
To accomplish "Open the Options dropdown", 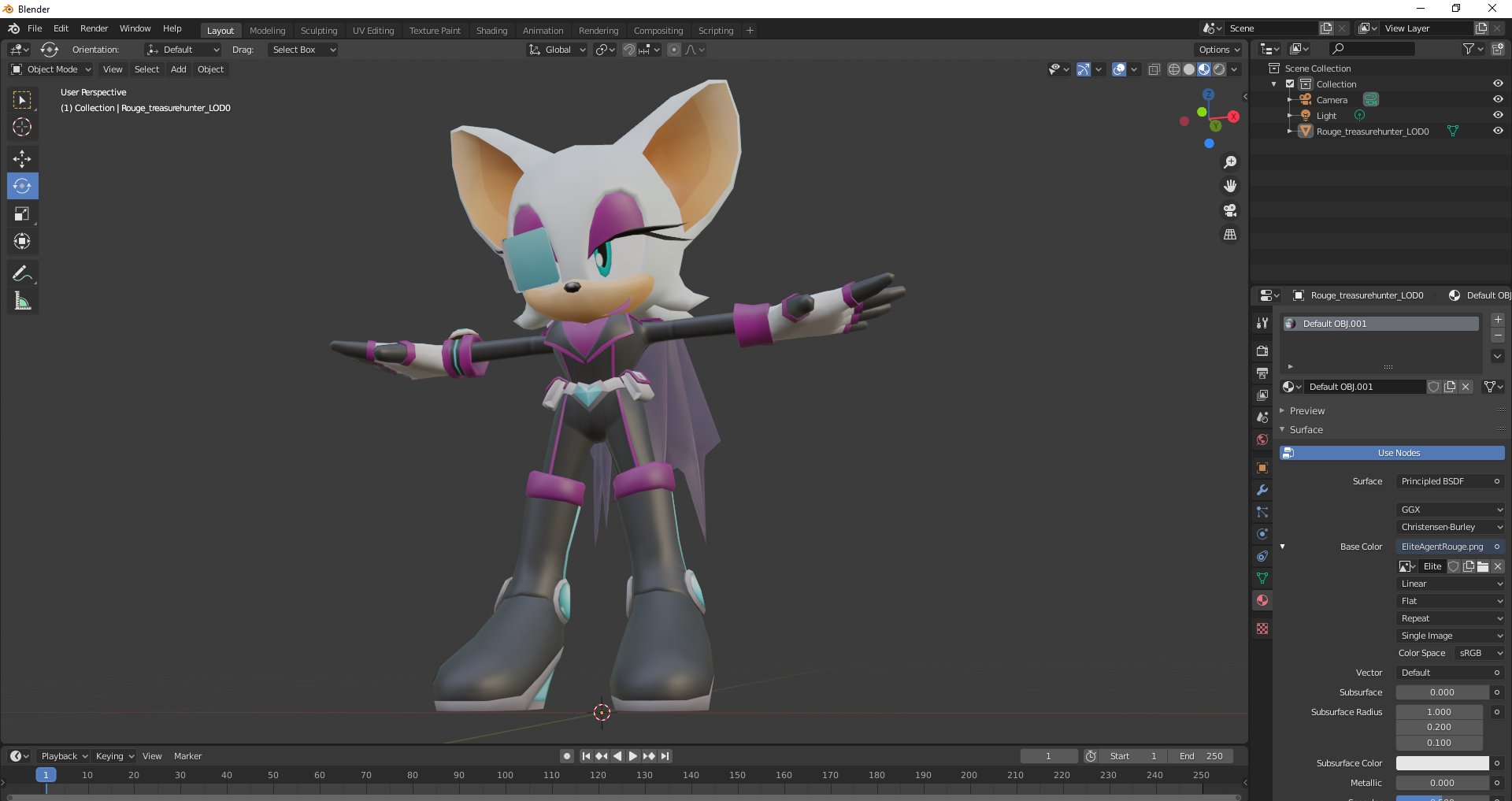I will (1219, 50).
